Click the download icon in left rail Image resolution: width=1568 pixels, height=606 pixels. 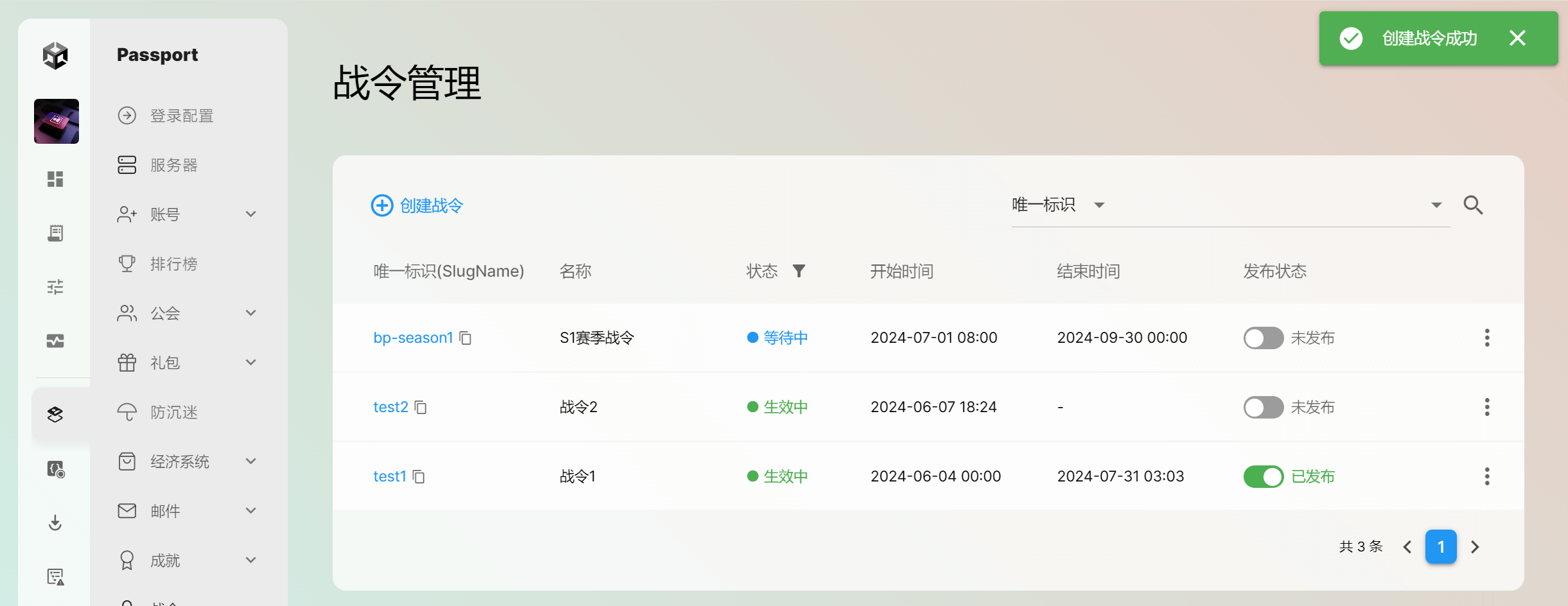coord(55,523)
